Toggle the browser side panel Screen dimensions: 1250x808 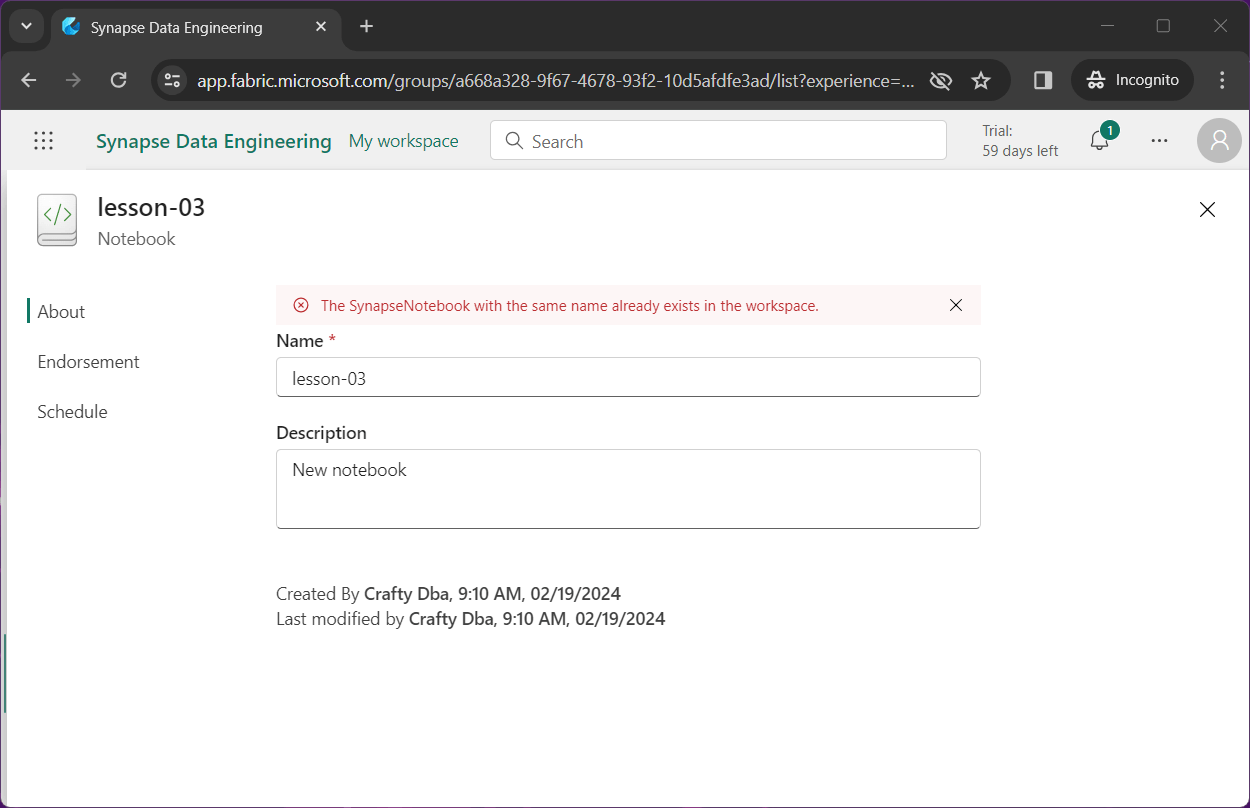(1043, 80)
